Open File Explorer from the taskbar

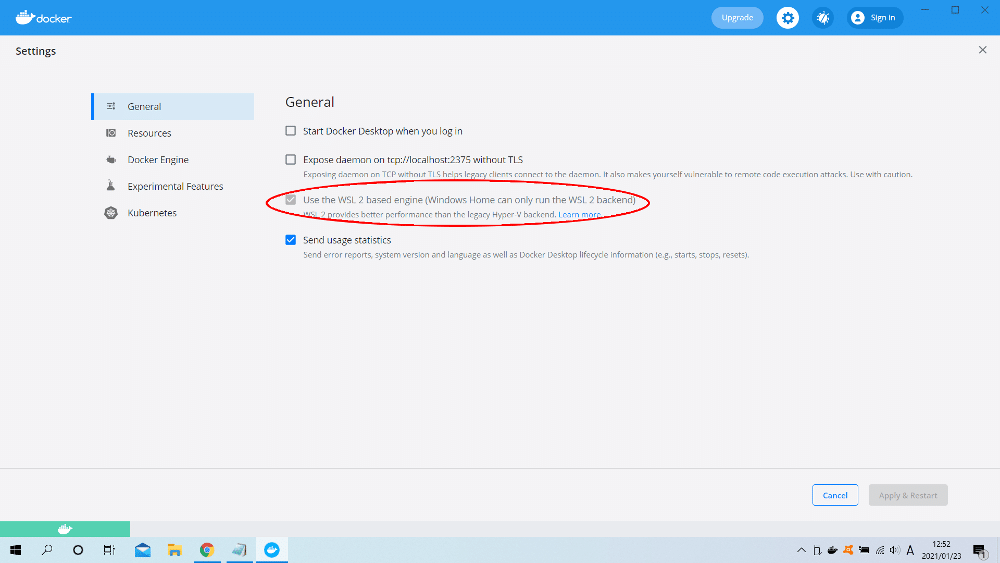point(175,550)
